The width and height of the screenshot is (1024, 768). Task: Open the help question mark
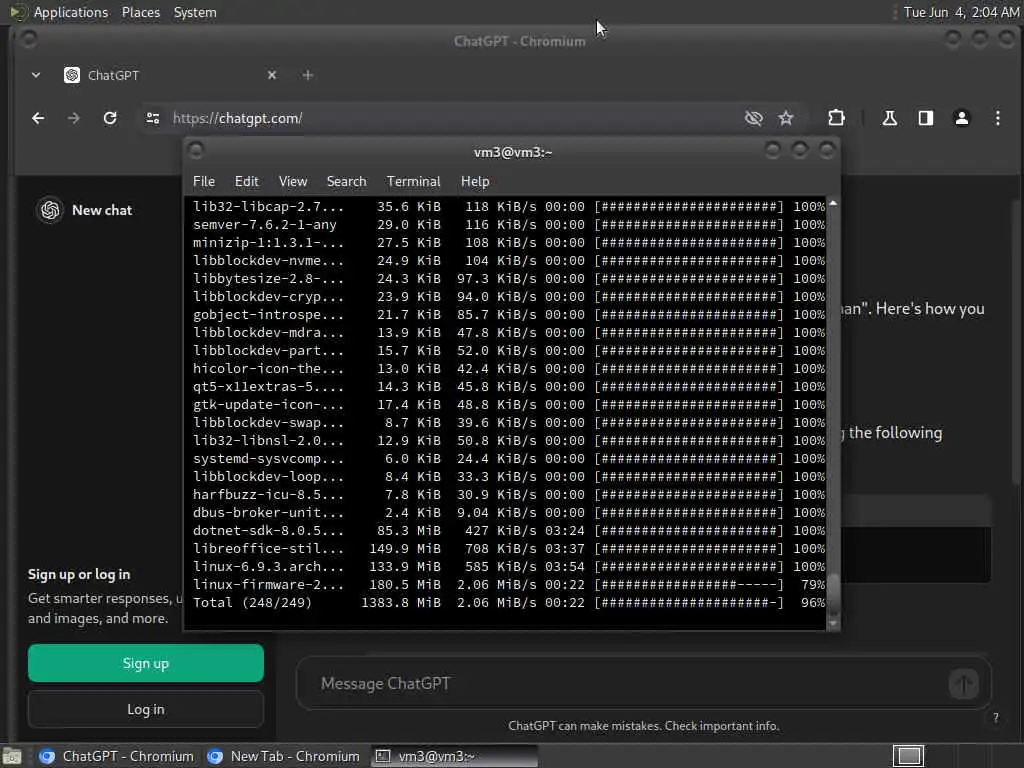(995, 718)
